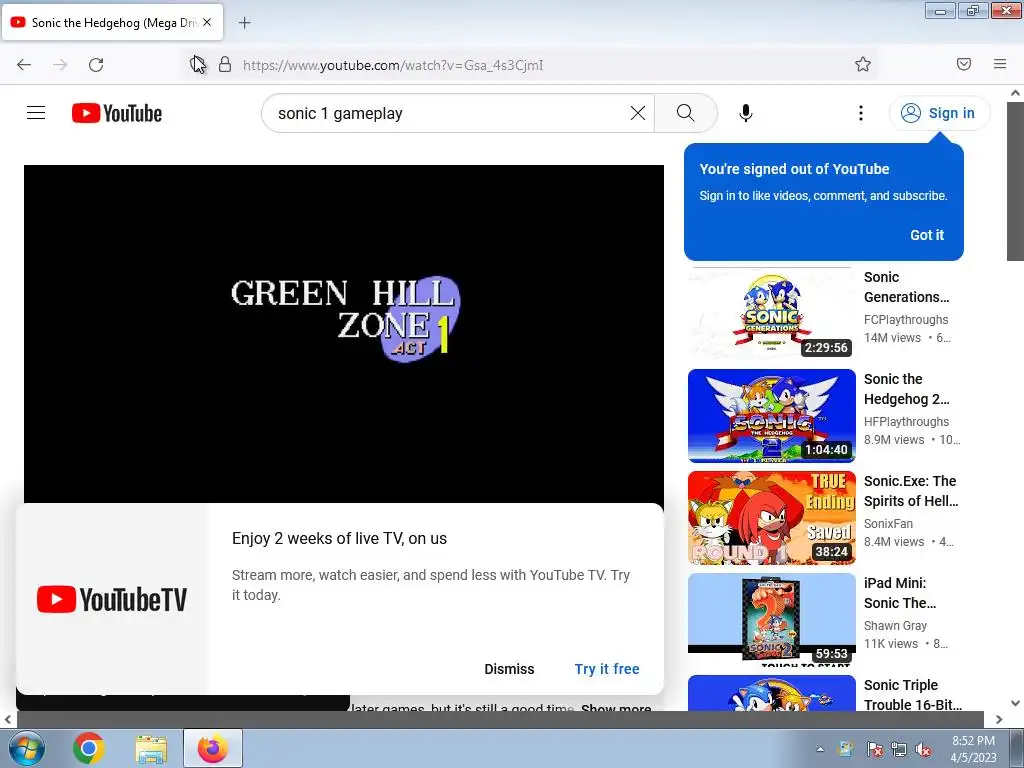Click Sonic Triple Trouble 16-Bit title
This screenshot has width=1024, height=768.
(x=912, y=695)
